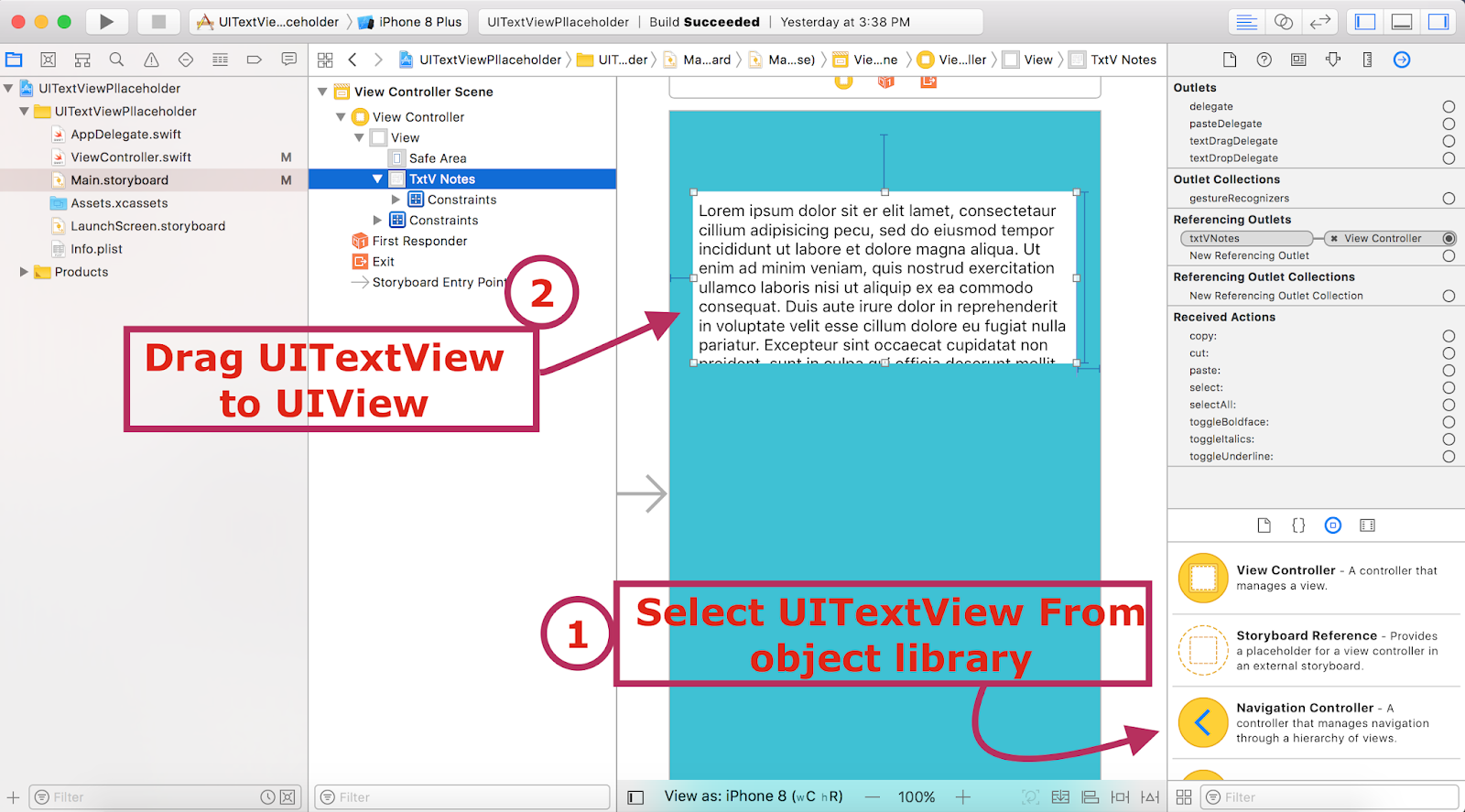Go forward in editor history
Image resolution: width=1465 pixels, height=812 pixels.
(x=378, y=60)
